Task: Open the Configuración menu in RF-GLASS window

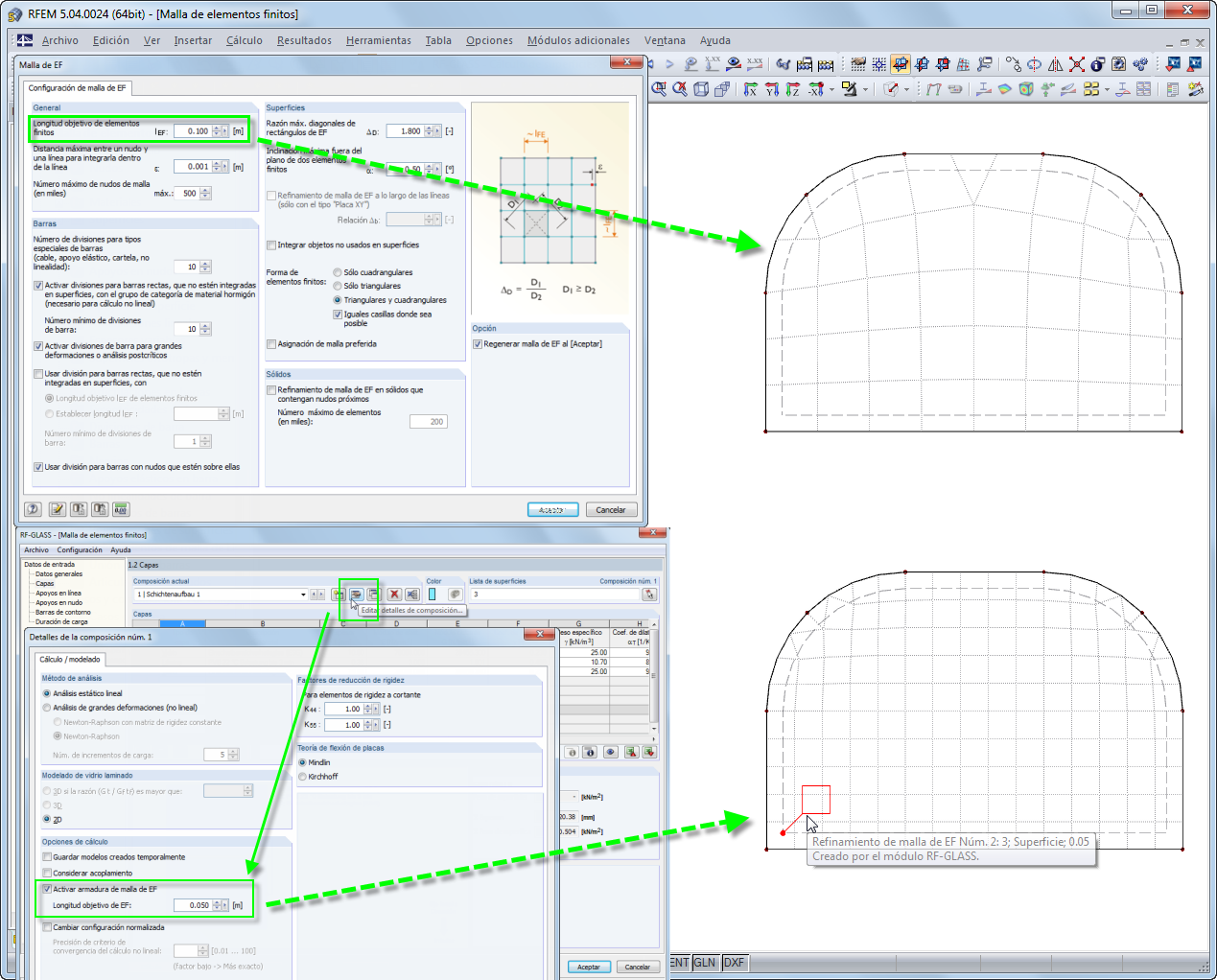Action: point(80,550)
